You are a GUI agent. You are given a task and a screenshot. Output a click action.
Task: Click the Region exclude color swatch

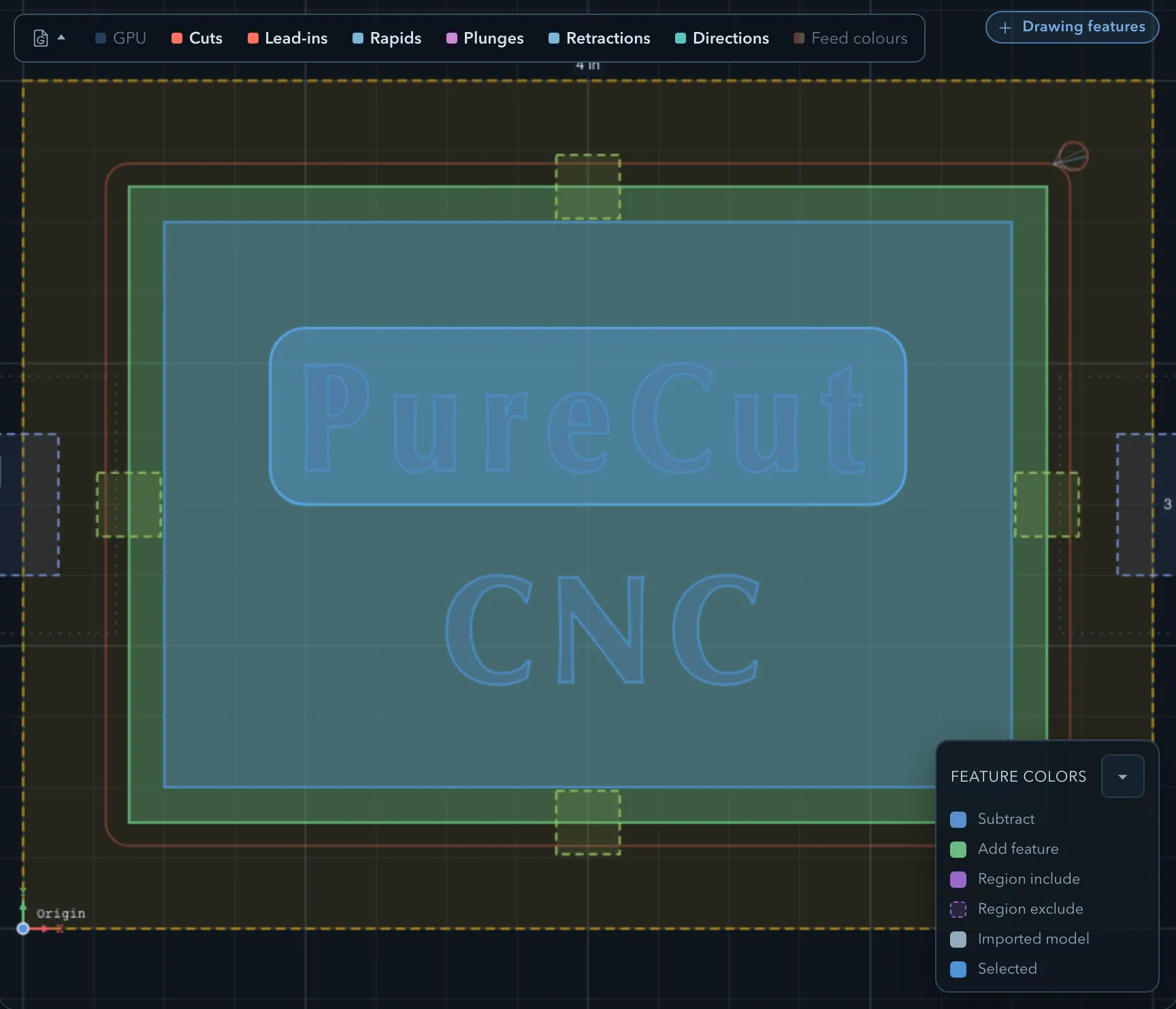coord(958,909)
